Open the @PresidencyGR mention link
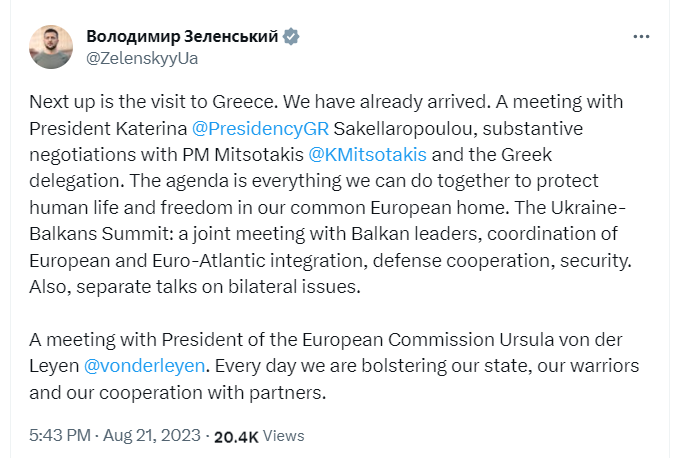Image resolution: width=678 pixels, height=458 pixels. [260, 128]
